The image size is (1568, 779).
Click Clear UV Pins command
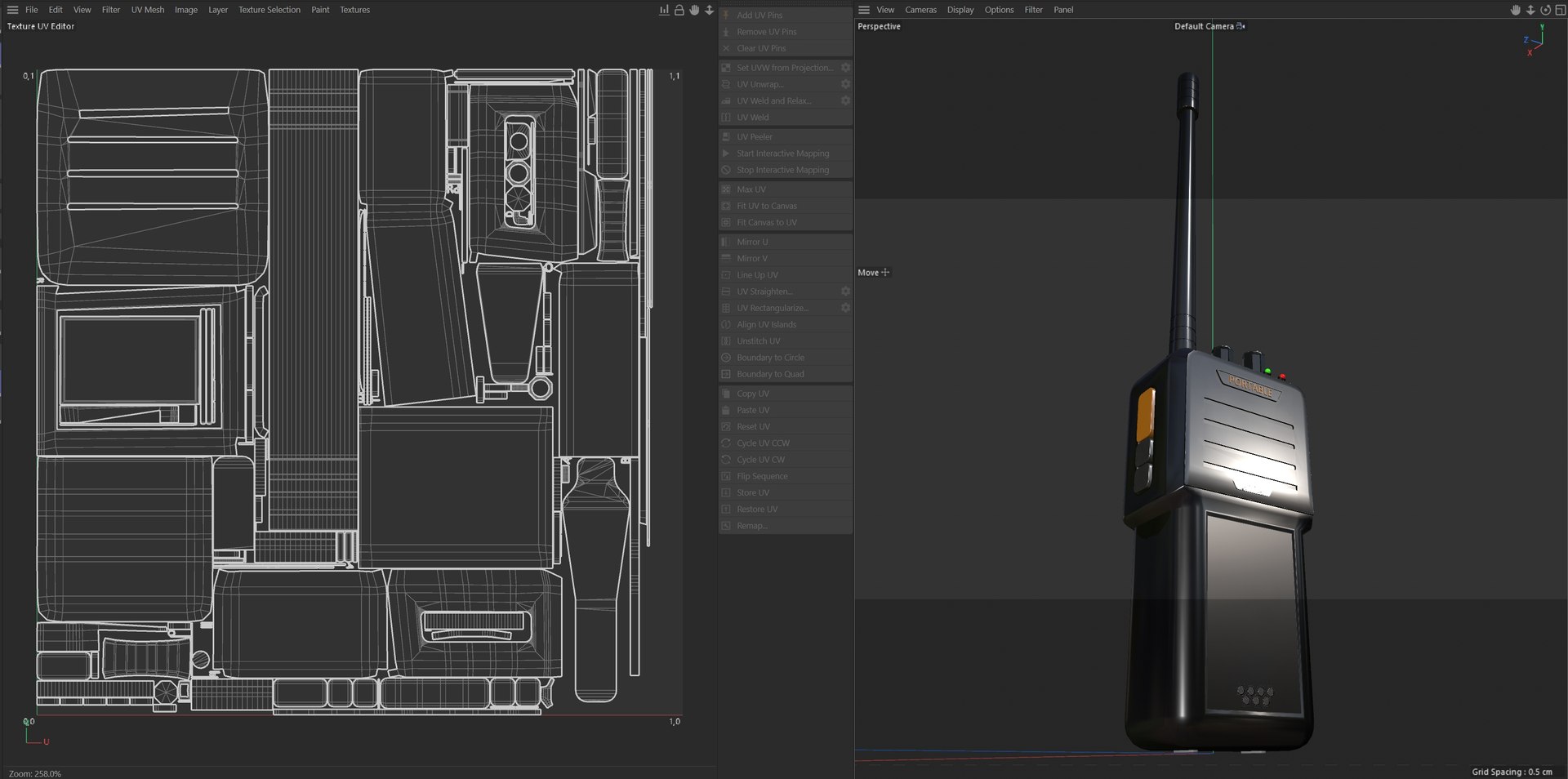[786, 48]
